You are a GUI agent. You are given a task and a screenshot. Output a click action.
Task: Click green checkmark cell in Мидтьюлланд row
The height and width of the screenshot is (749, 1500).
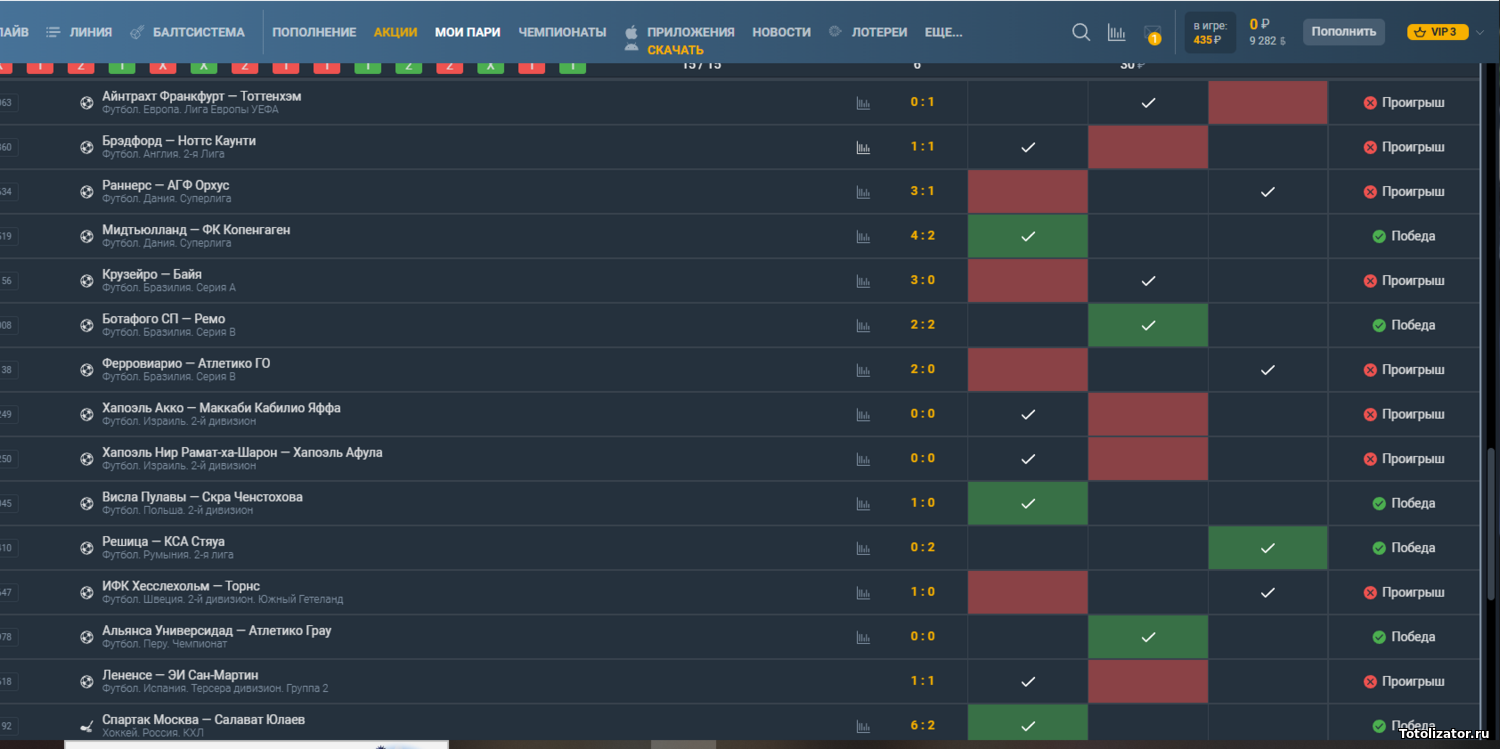pos(1028,236)
